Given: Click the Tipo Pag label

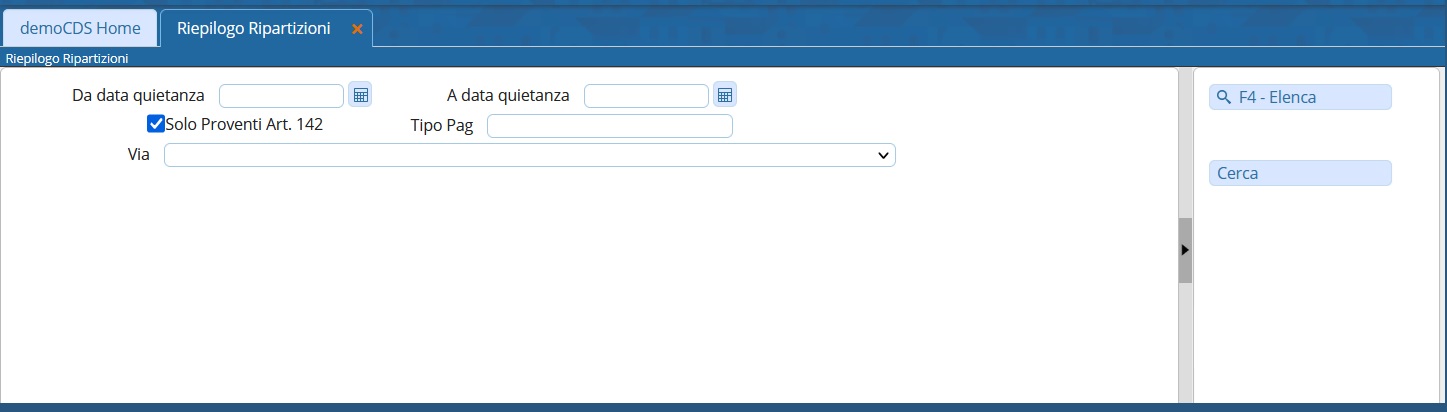Looking at the screenshot, I should pyautogui.click(x=442, y=126).
